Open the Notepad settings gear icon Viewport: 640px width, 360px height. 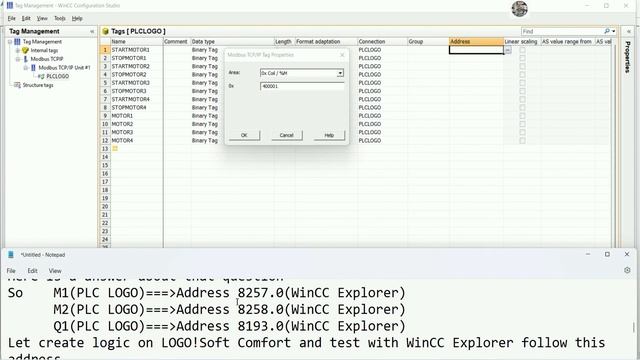[627, 270]
